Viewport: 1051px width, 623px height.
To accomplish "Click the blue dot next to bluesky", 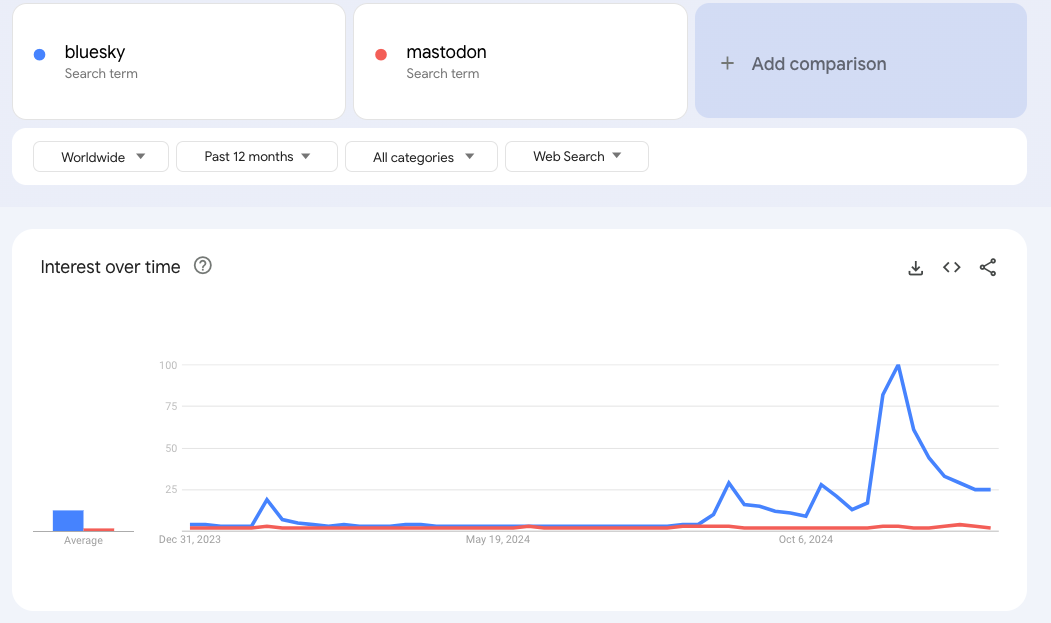I will [x=39, y=55].
